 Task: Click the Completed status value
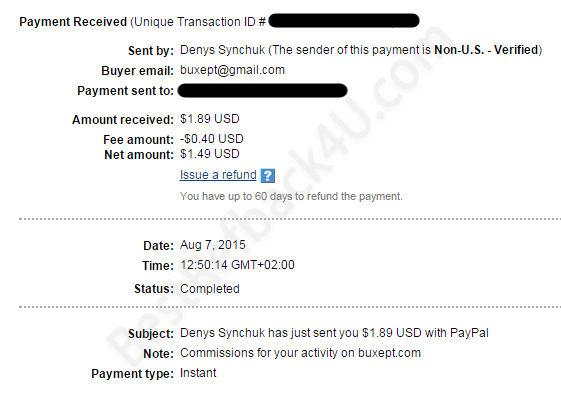210,289
